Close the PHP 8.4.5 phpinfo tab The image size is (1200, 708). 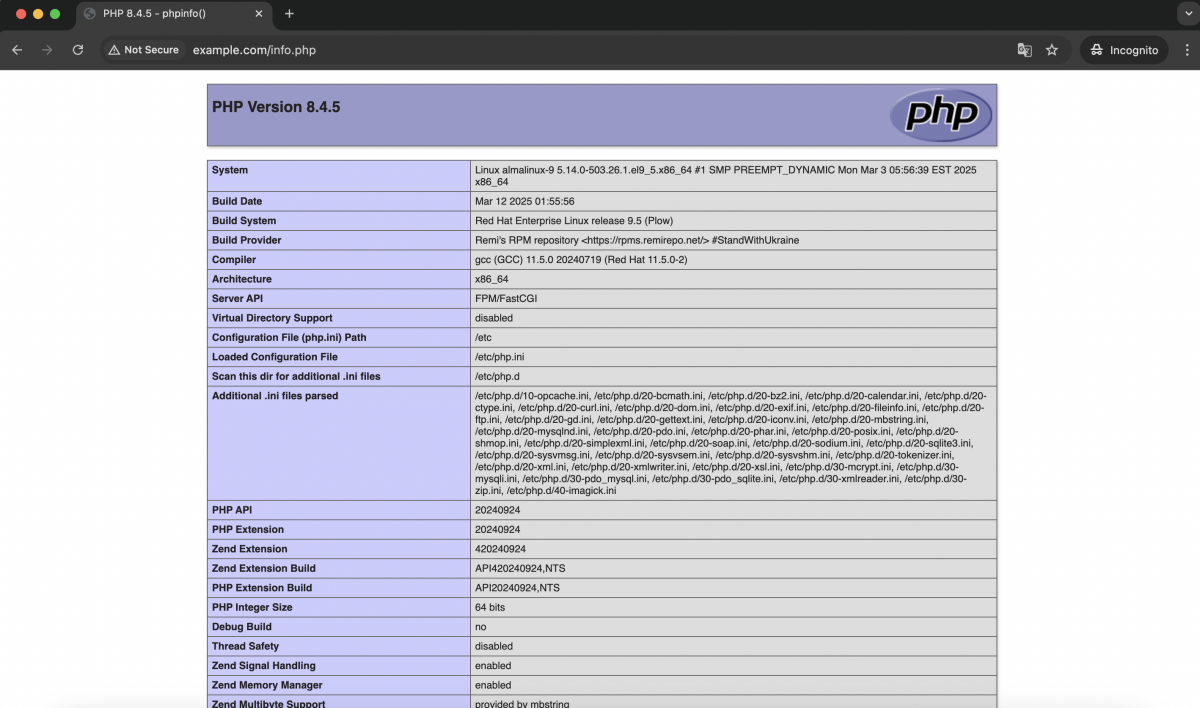(258, 14)
